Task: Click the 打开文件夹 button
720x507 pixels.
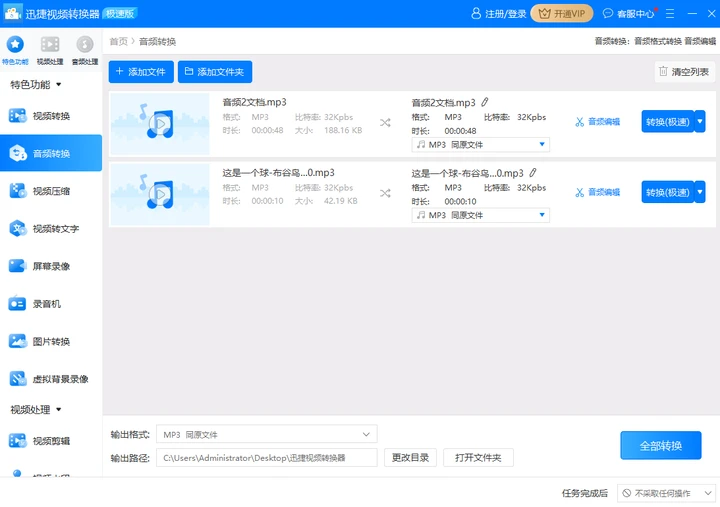Action: point(478,458)
